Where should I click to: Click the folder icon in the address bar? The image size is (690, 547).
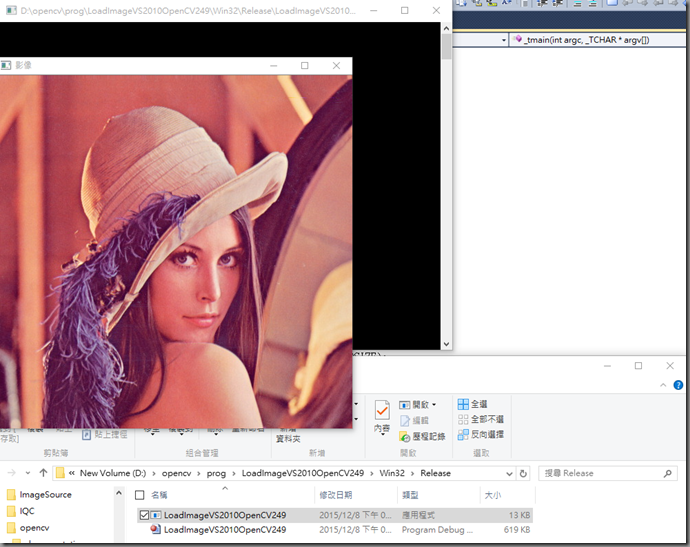[60, 473]
